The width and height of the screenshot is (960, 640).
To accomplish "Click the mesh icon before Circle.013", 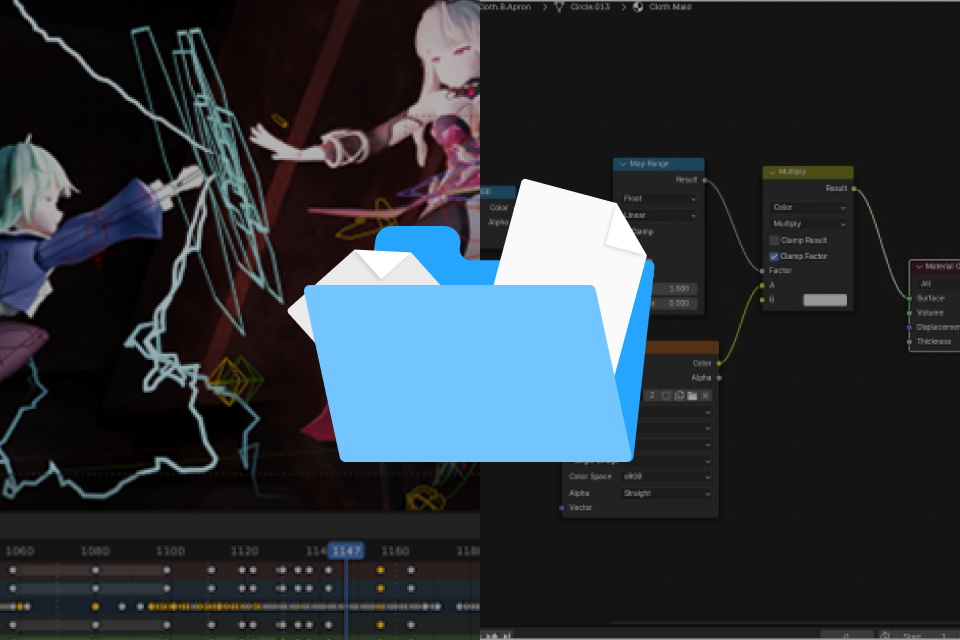I will tap(559, 7).
